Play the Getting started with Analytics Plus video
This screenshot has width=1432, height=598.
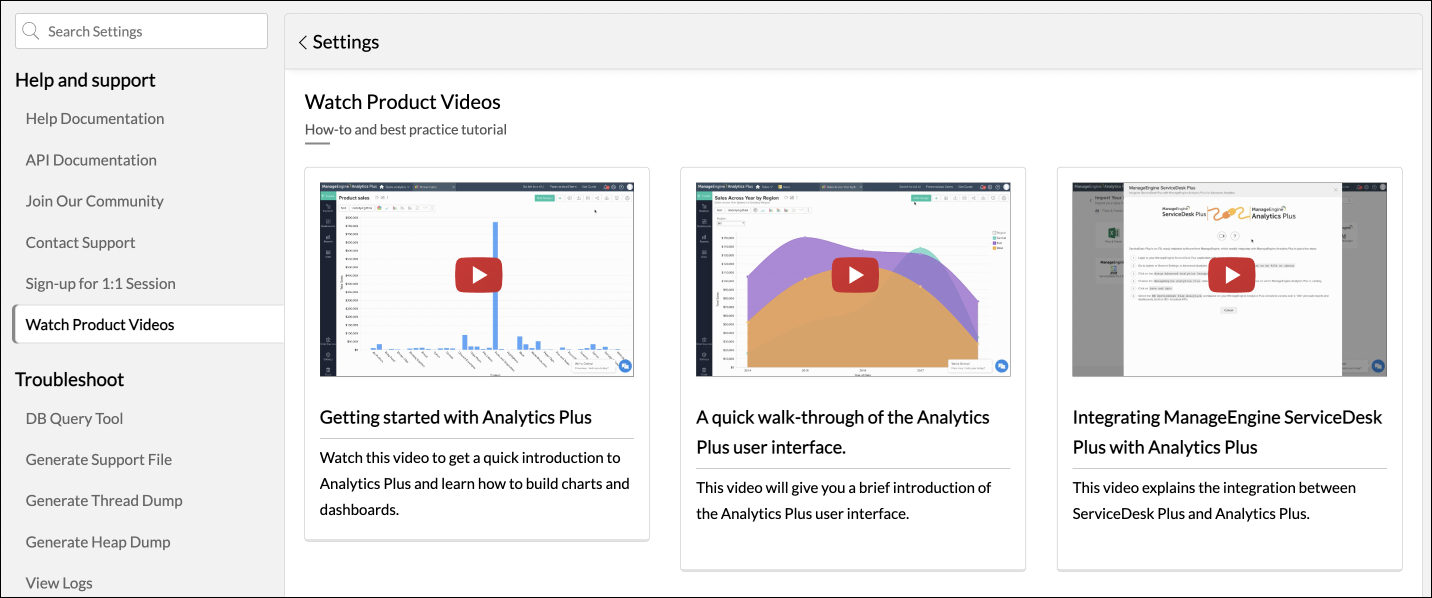(x=478, y=275)
